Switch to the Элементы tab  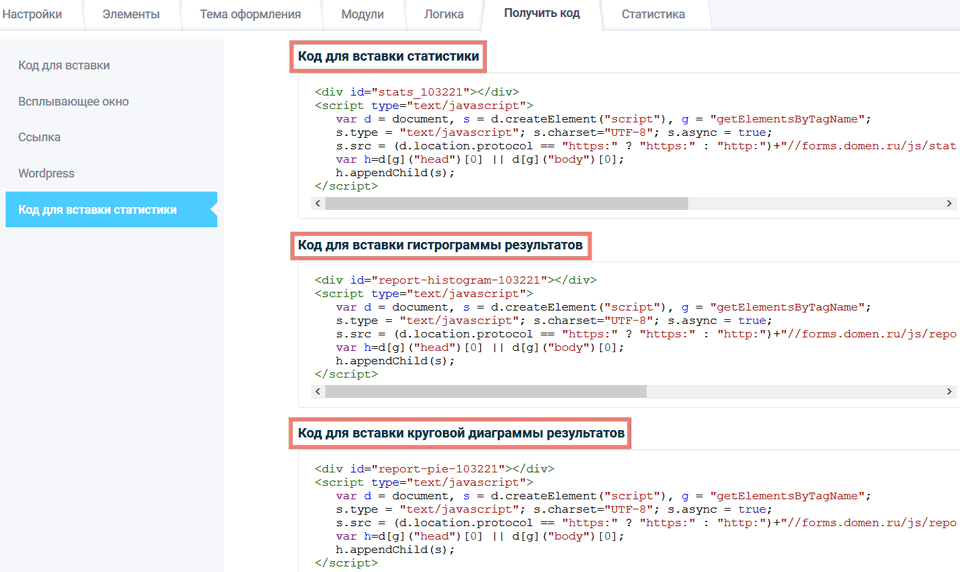point(130,15)
